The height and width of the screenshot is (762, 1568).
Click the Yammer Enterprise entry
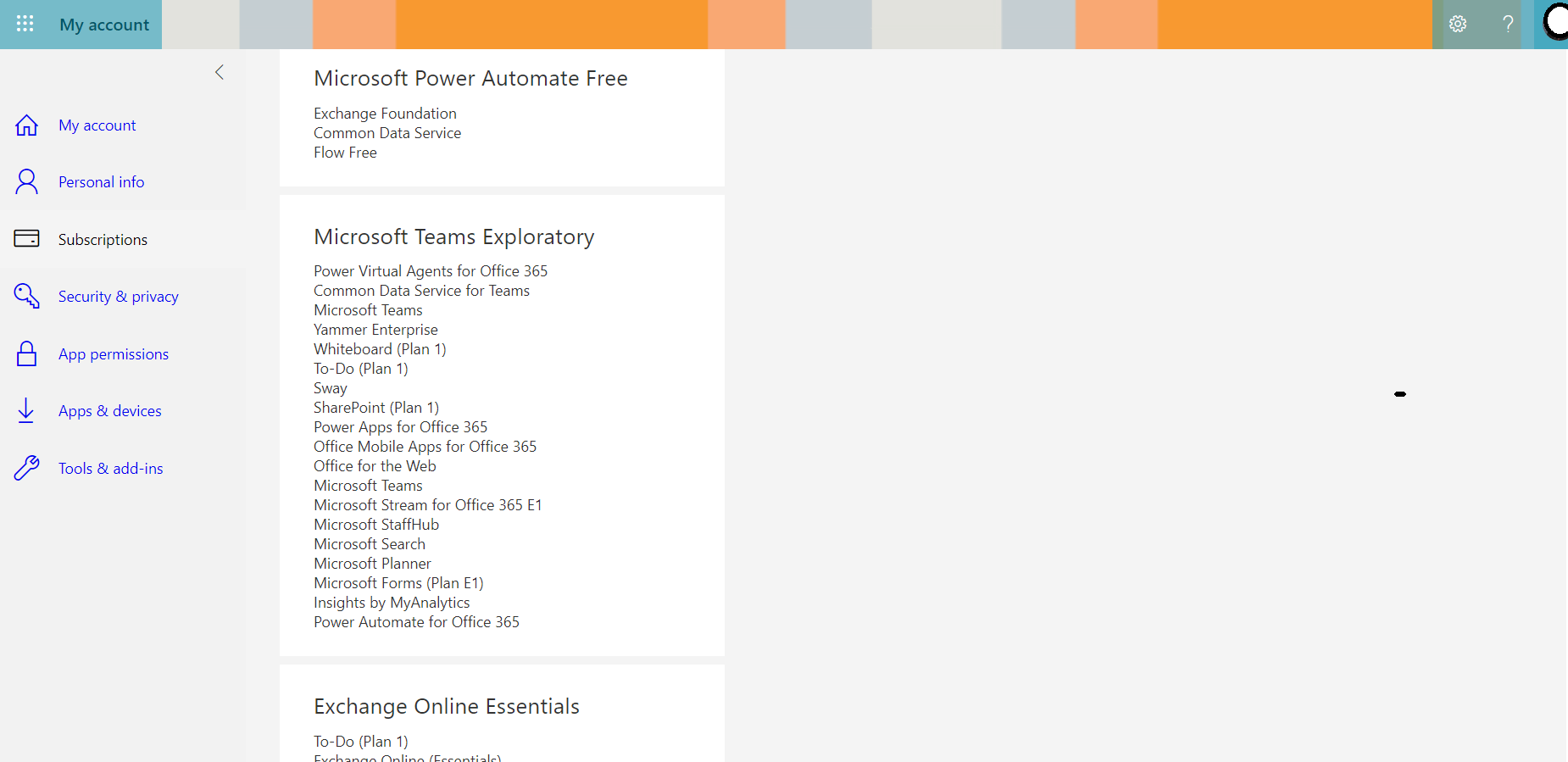pos(375,330)
